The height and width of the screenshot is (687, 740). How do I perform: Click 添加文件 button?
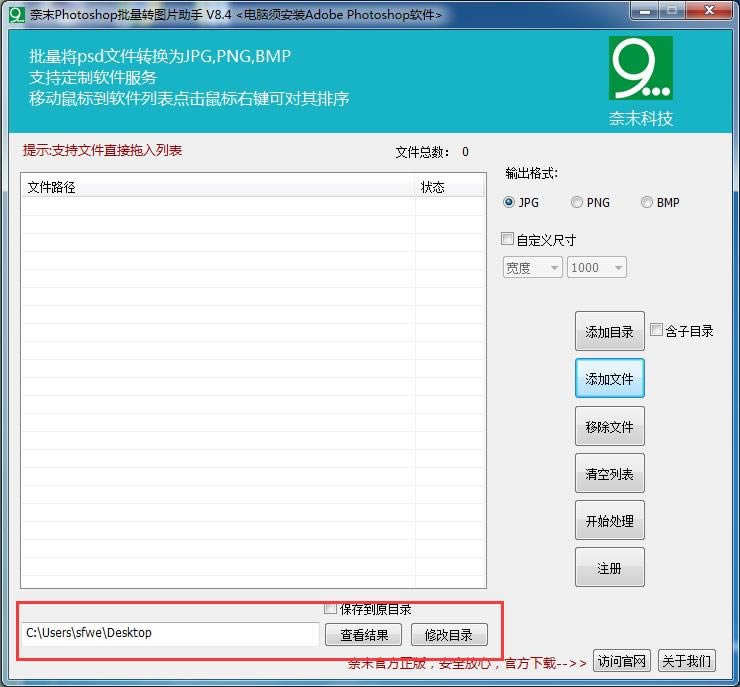click(x=609, y=378)
